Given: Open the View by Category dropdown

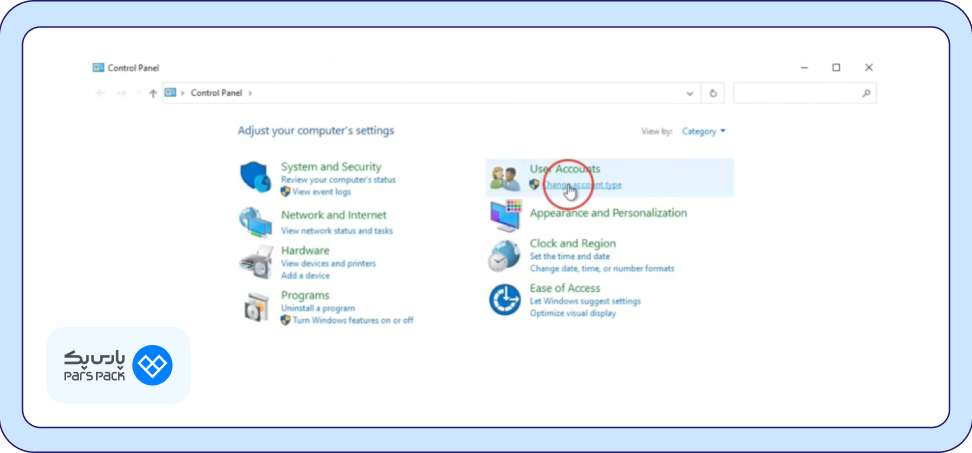Looking at the screenshot, I should coord(704,131).
